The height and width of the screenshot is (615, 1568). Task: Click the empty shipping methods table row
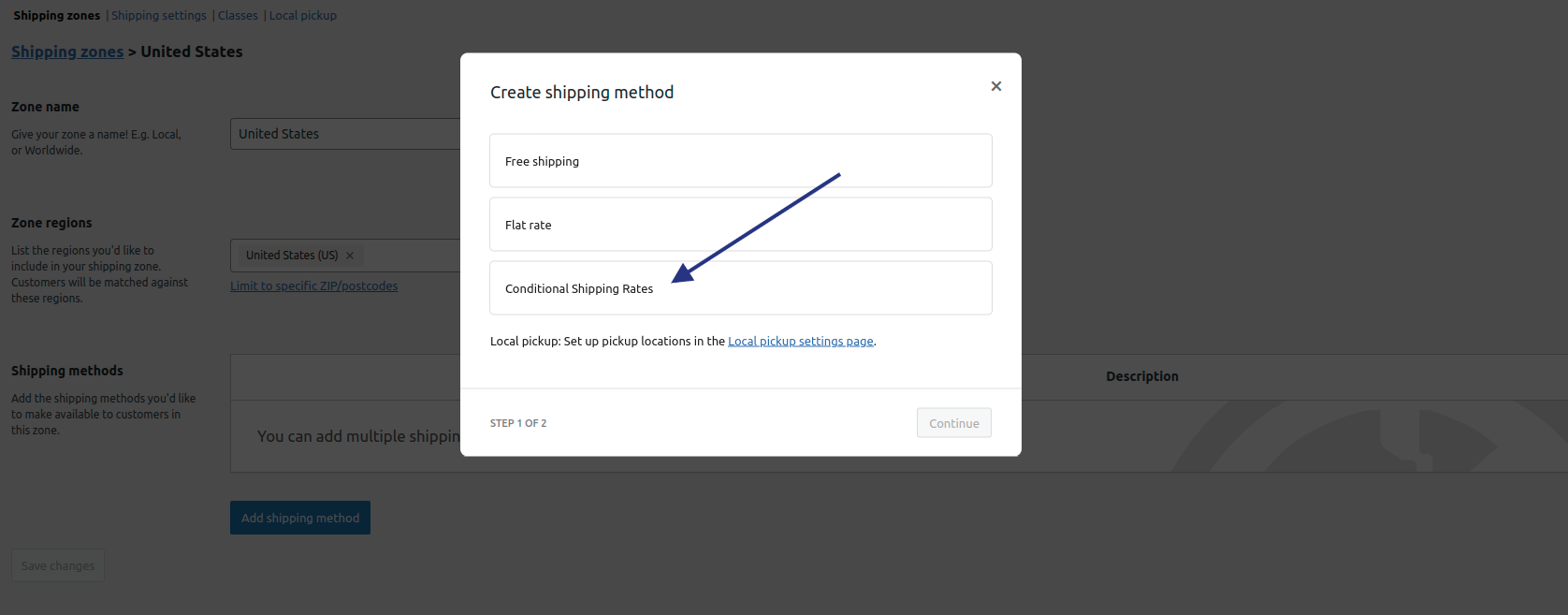click(x=346, y=436)
